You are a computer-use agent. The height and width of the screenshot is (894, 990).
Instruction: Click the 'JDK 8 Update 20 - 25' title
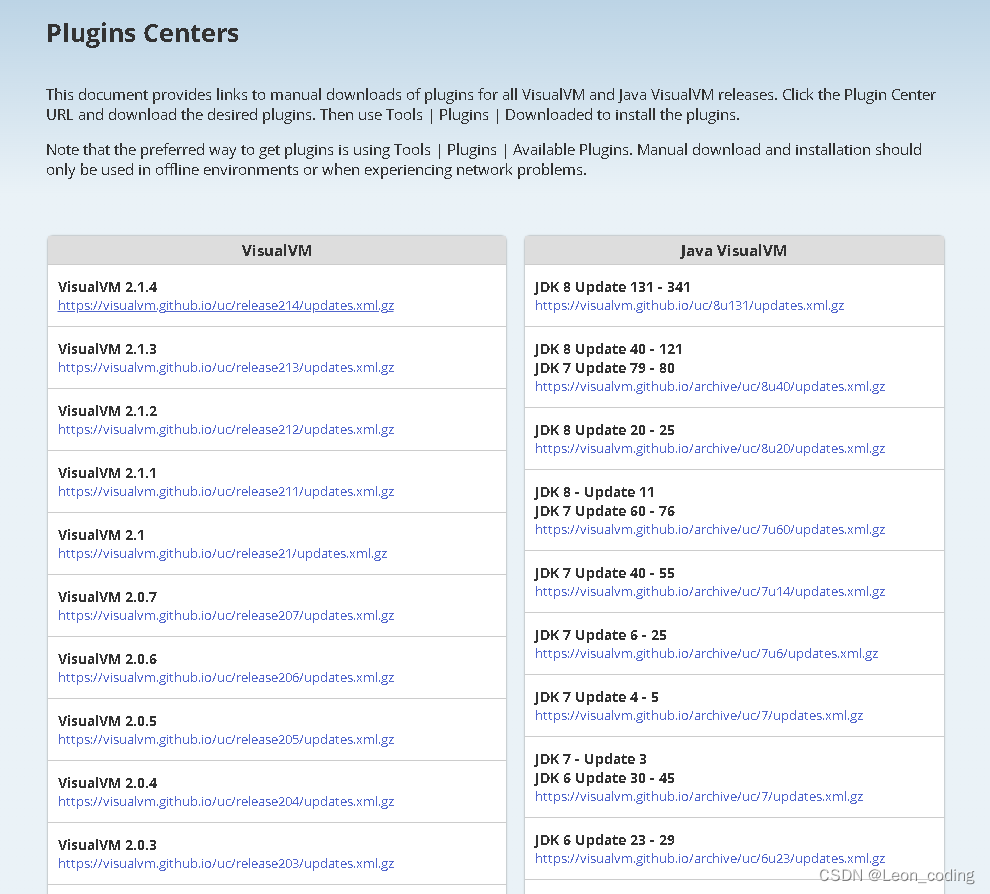605,430
